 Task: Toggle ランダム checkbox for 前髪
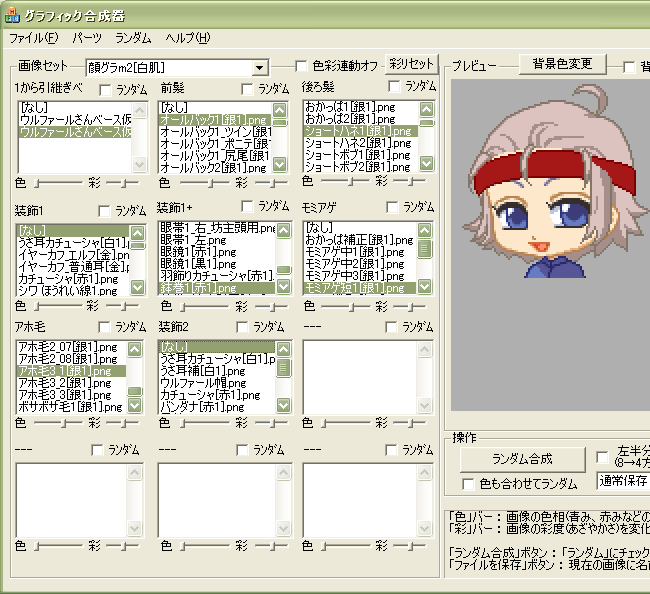click(247, 89)
